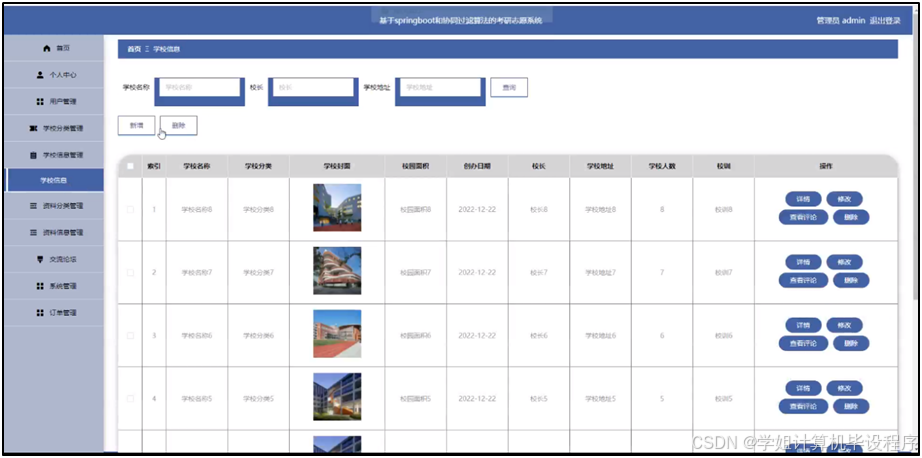The height and width of the screenshot is (458, 922).
Task: Click the 校训7 cell
Action: point(723,273)
